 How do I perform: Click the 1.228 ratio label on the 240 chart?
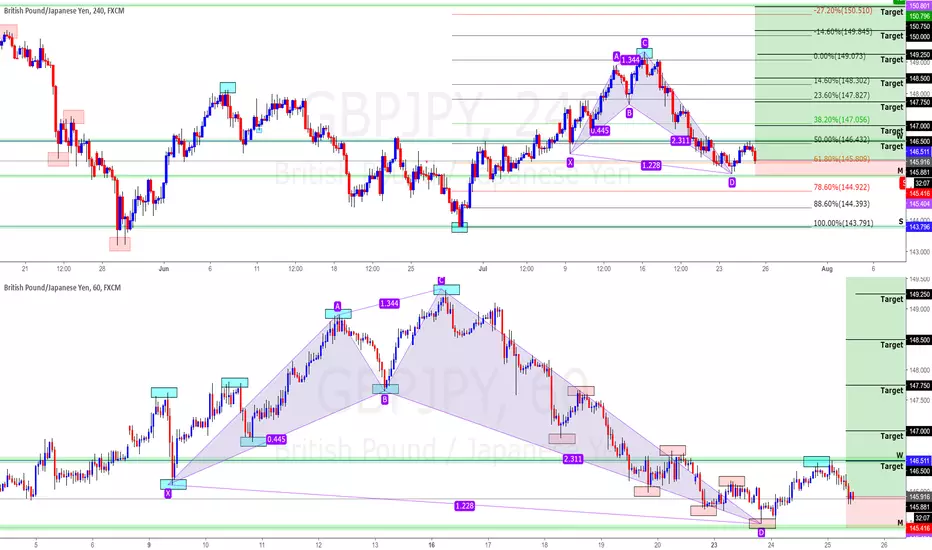click(x=651, y=165)
